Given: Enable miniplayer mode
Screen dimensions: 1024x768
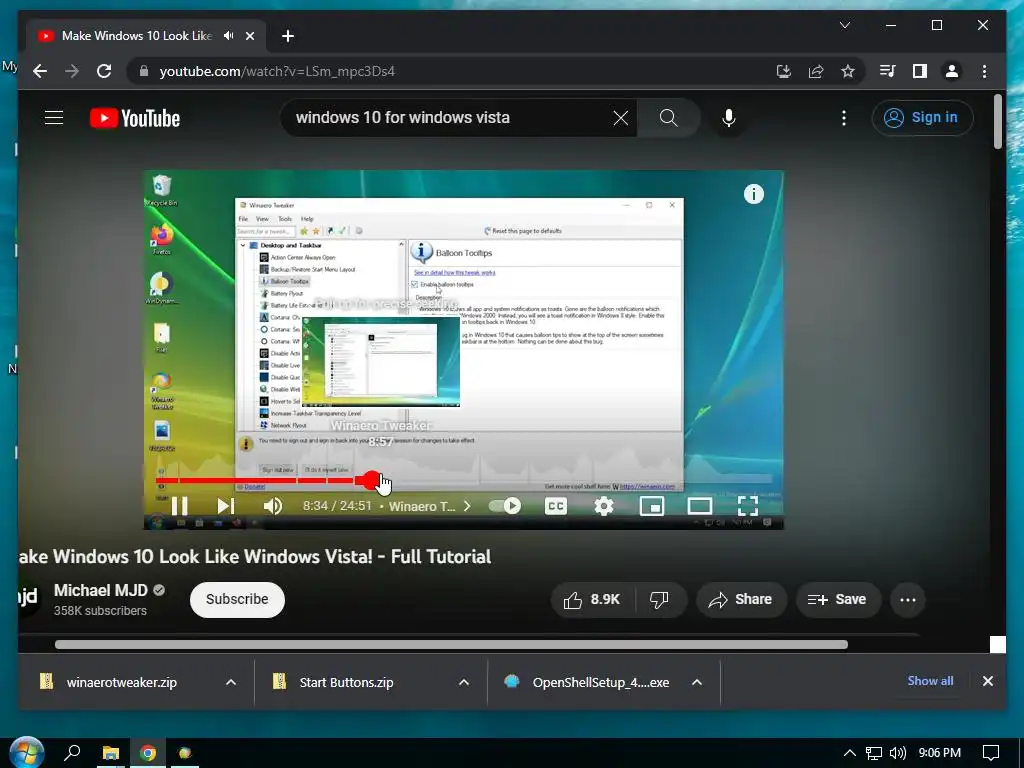Looking at the screenshot, I should tap(652, 506).
